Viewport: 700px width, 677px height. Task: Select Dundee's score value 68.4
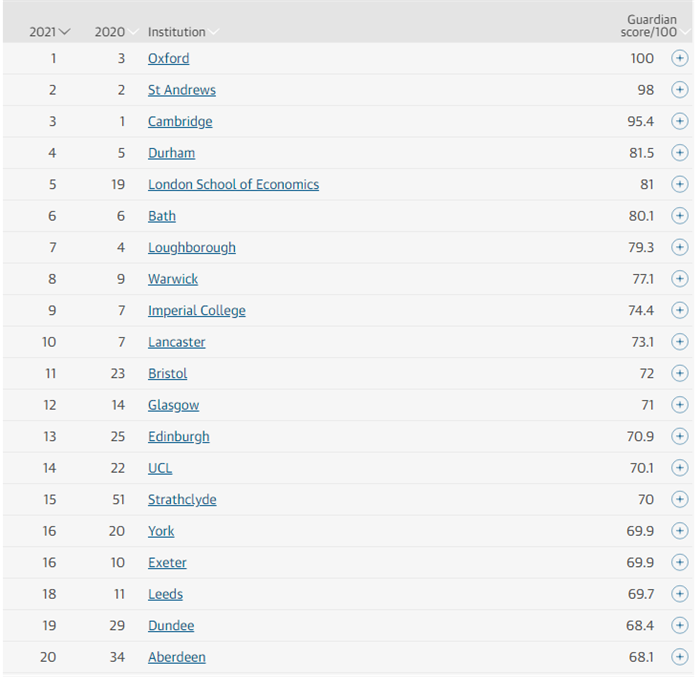coord(640,625)
